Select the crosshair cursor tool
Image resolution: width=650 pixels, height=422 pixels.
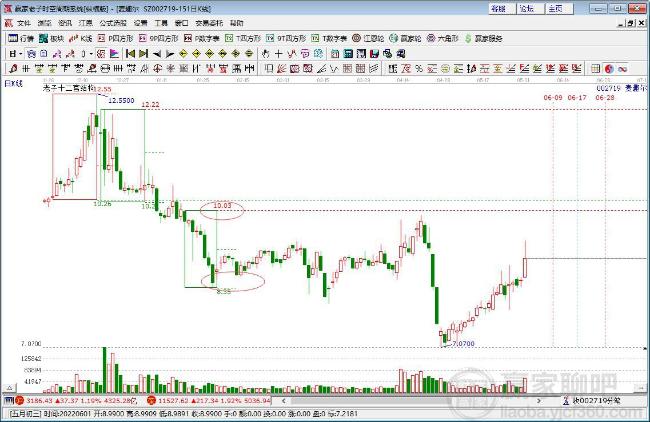pyautogui.click(x=279, y=53)
